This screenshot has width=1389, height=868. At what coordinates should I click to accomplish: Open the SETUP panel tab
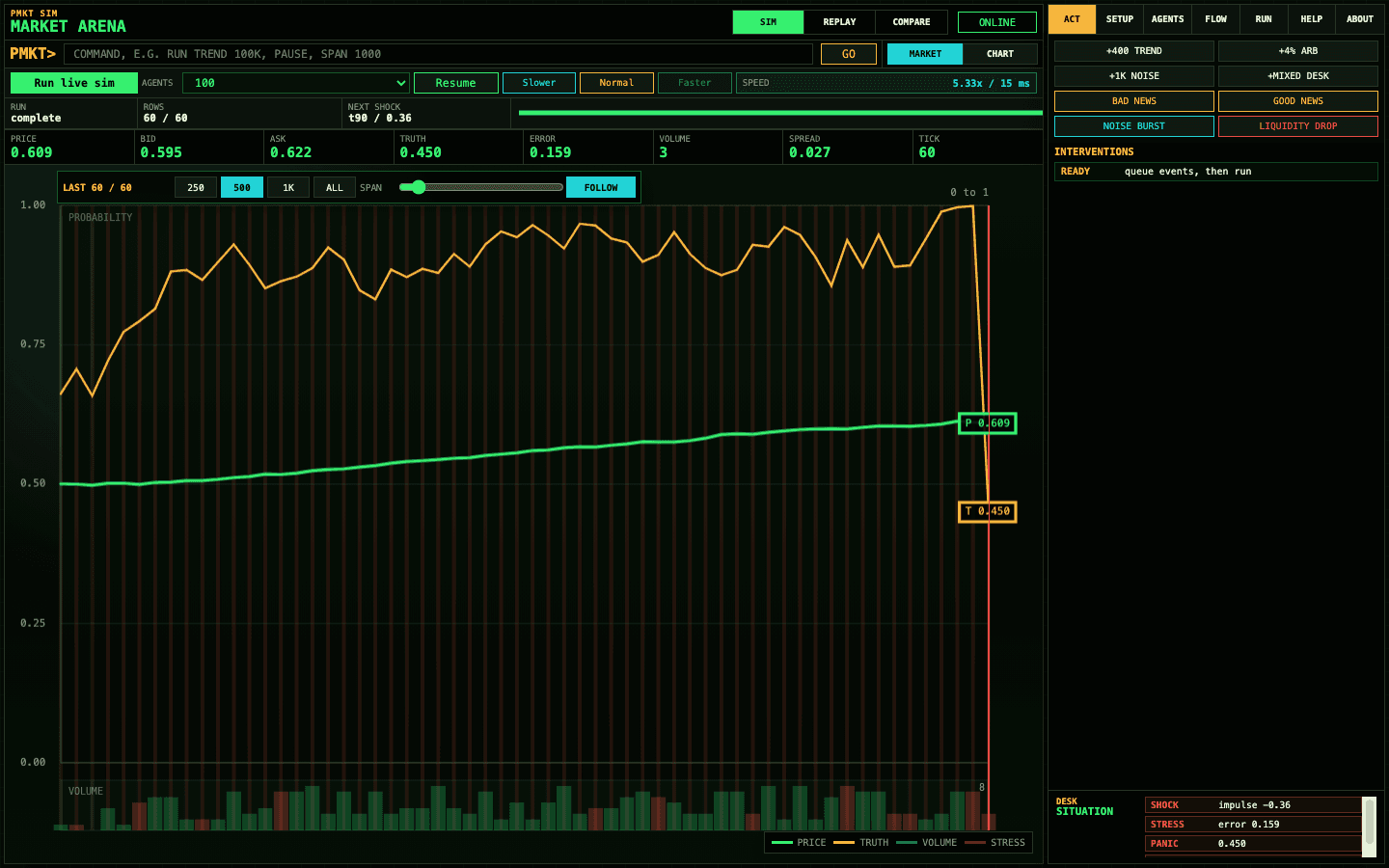pos(1120,19)
